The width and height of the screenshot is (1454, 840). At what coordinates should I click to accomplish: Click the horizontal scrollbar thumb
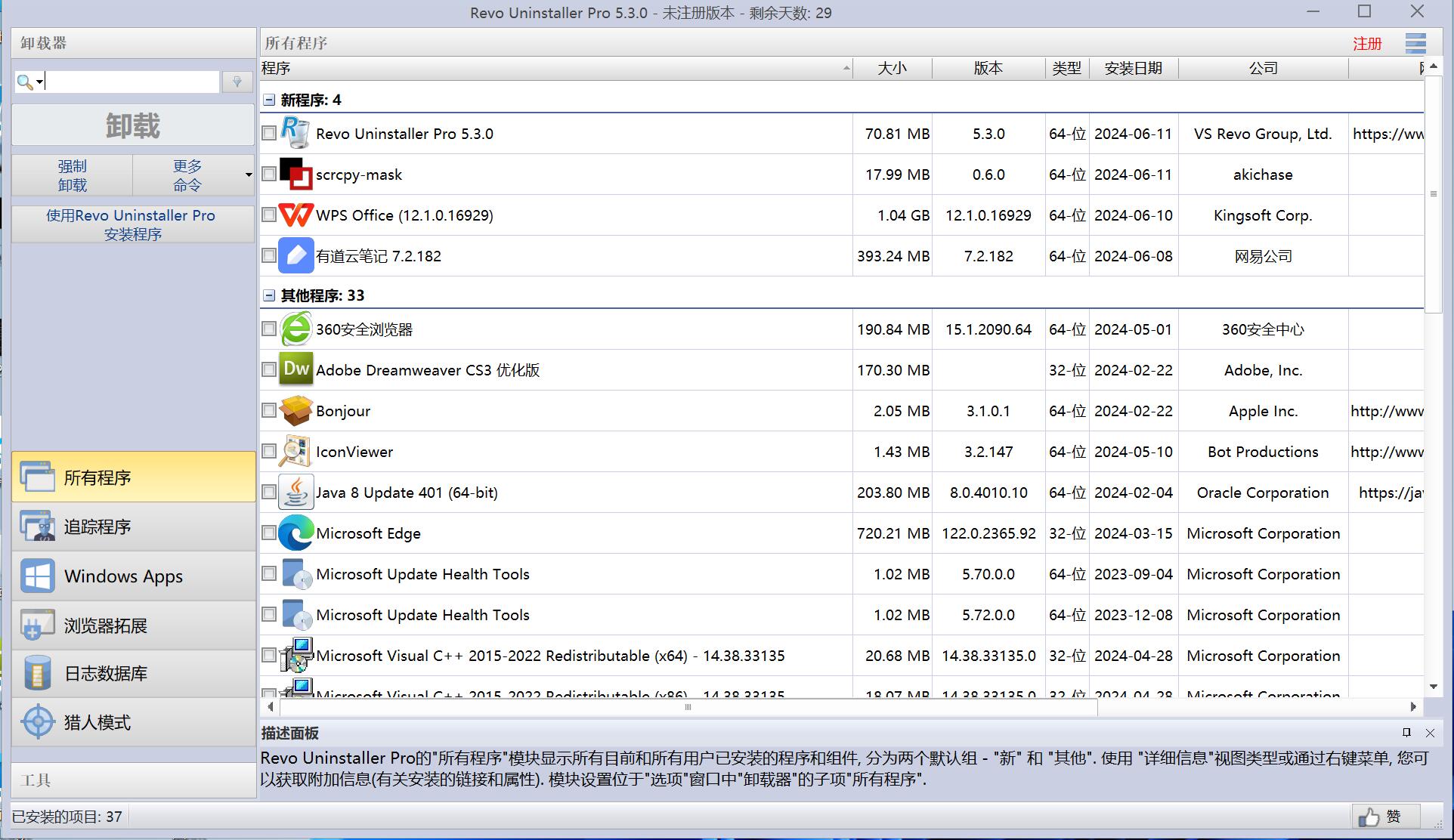point(688,707)
